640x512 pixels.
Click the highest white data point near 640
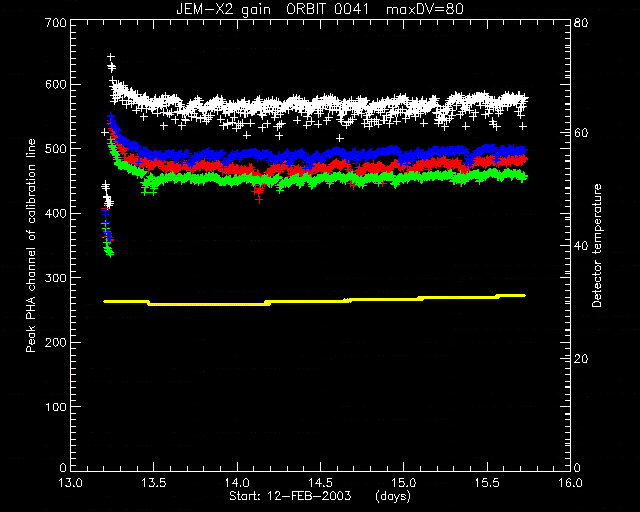[111, 57]
